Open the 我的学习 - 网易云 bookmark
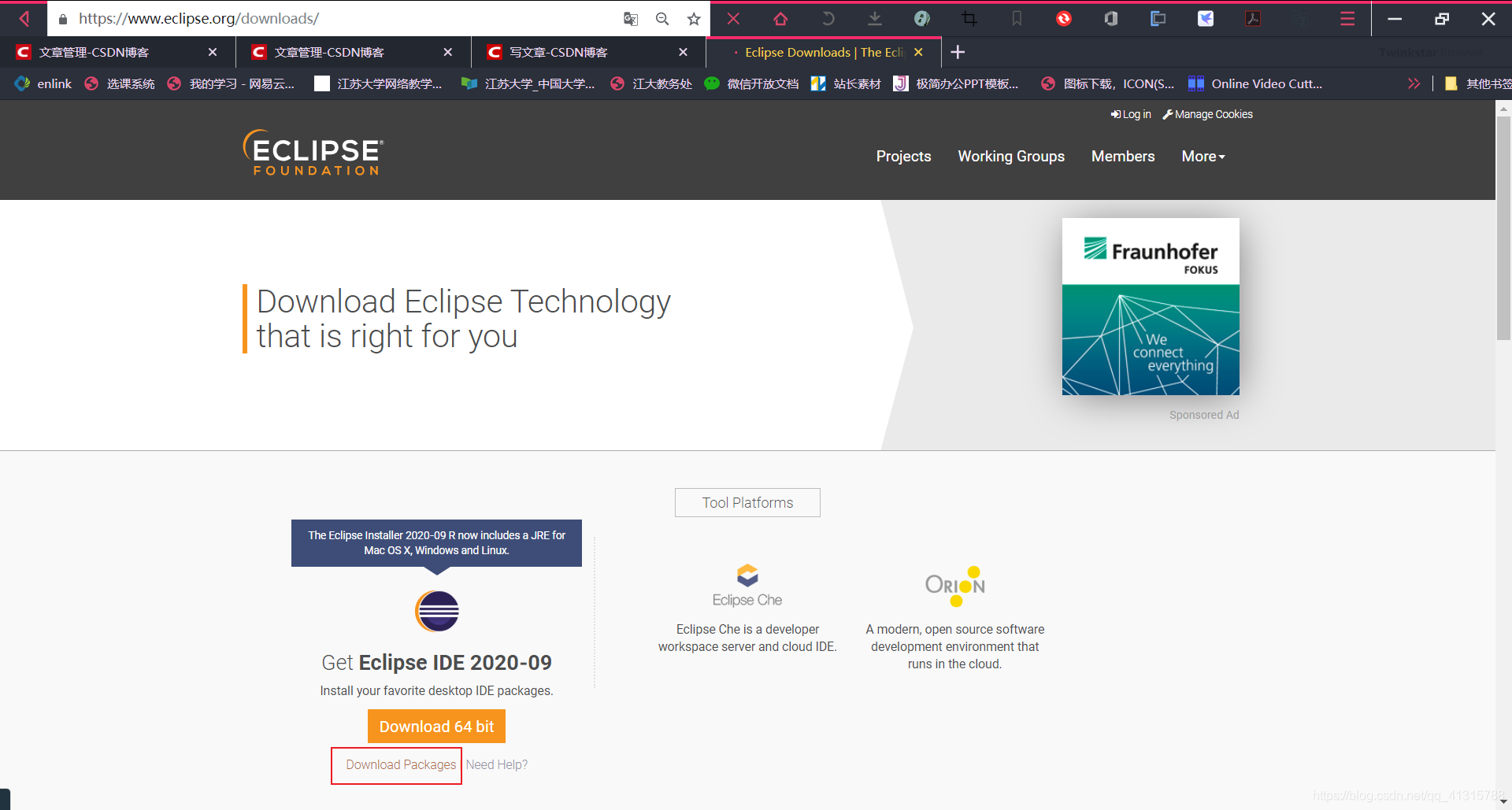 (231, 83)
